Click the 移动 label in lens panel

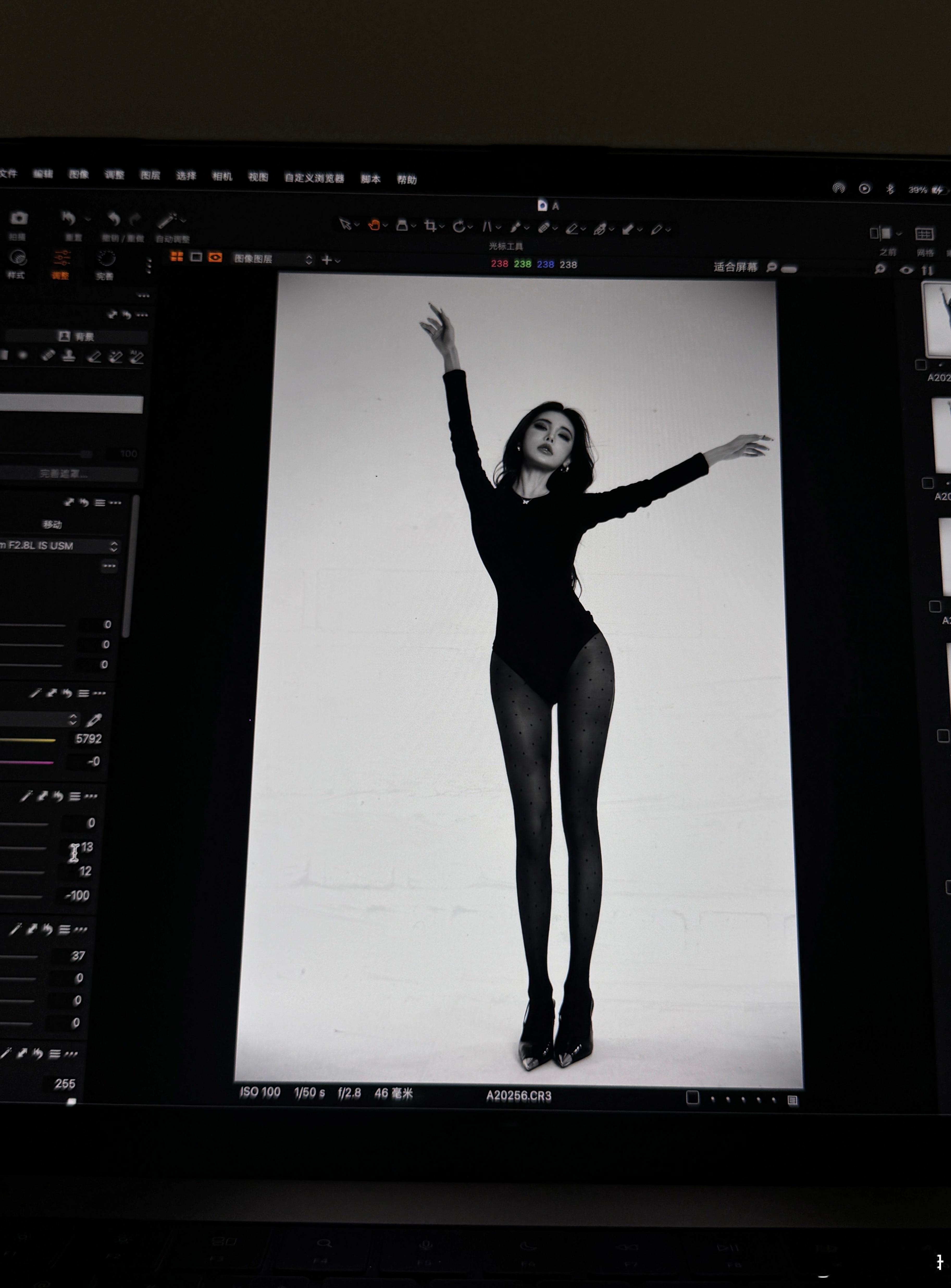52,524
